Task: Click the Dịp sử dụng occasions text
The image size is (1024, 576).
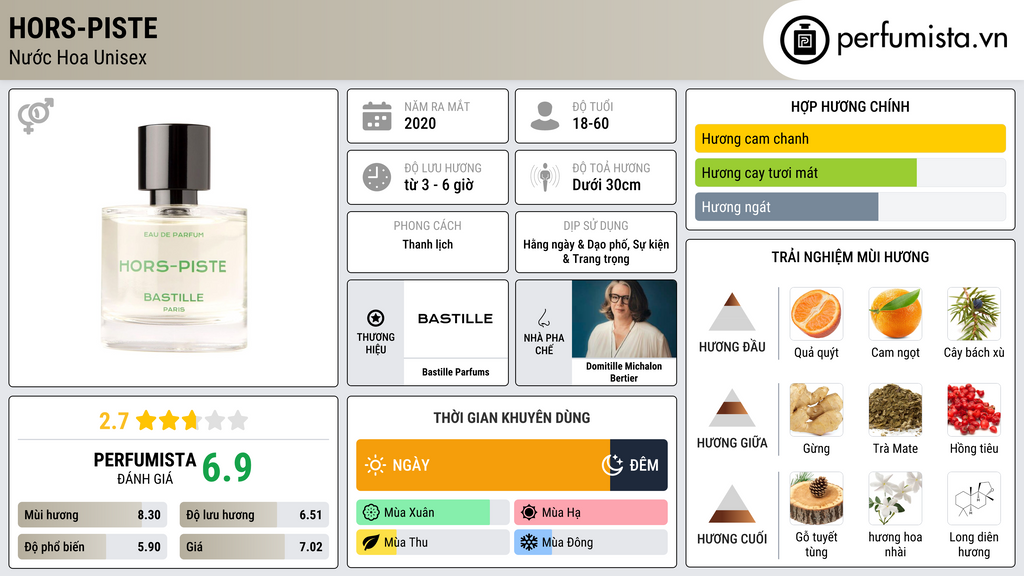Action: pos(596,251)
